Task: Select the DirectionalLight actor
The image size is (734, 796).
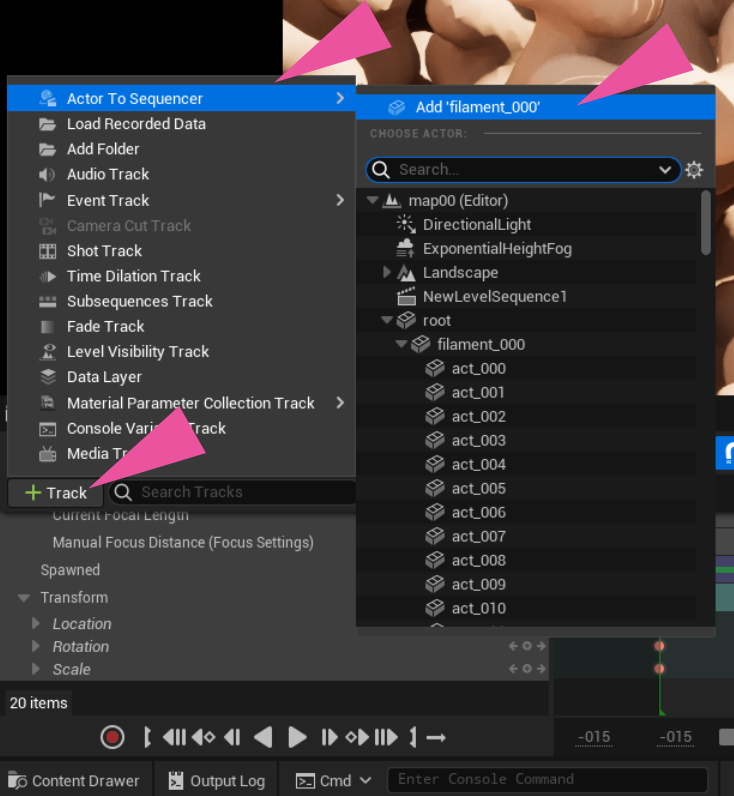Action: (476, 225)
